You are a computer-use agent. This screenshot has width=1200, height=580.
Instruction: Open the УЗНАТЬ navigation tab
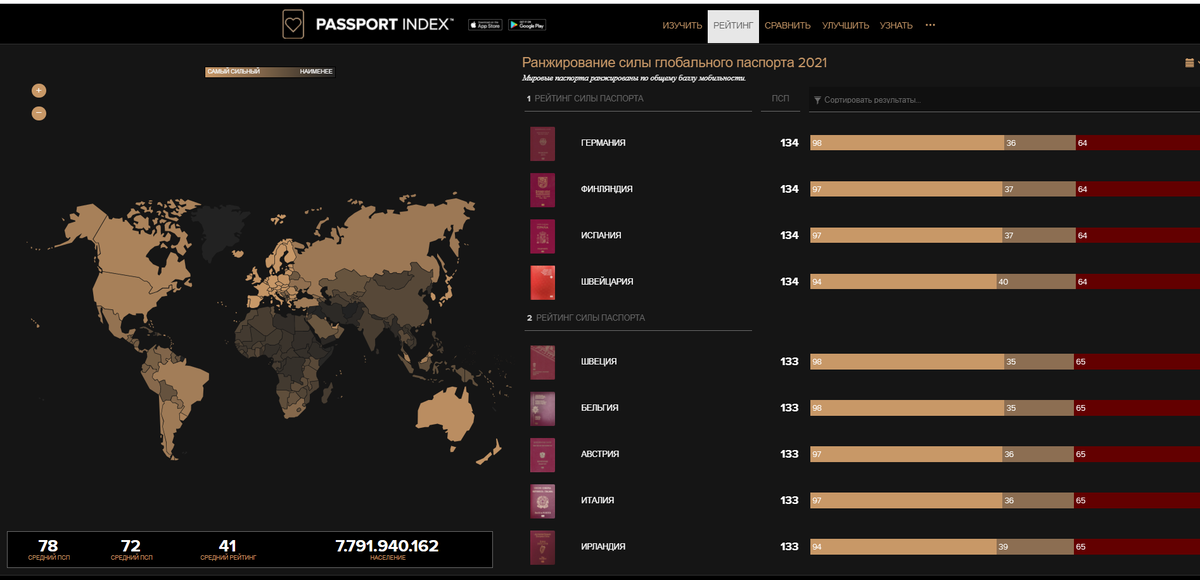(896, 25)
